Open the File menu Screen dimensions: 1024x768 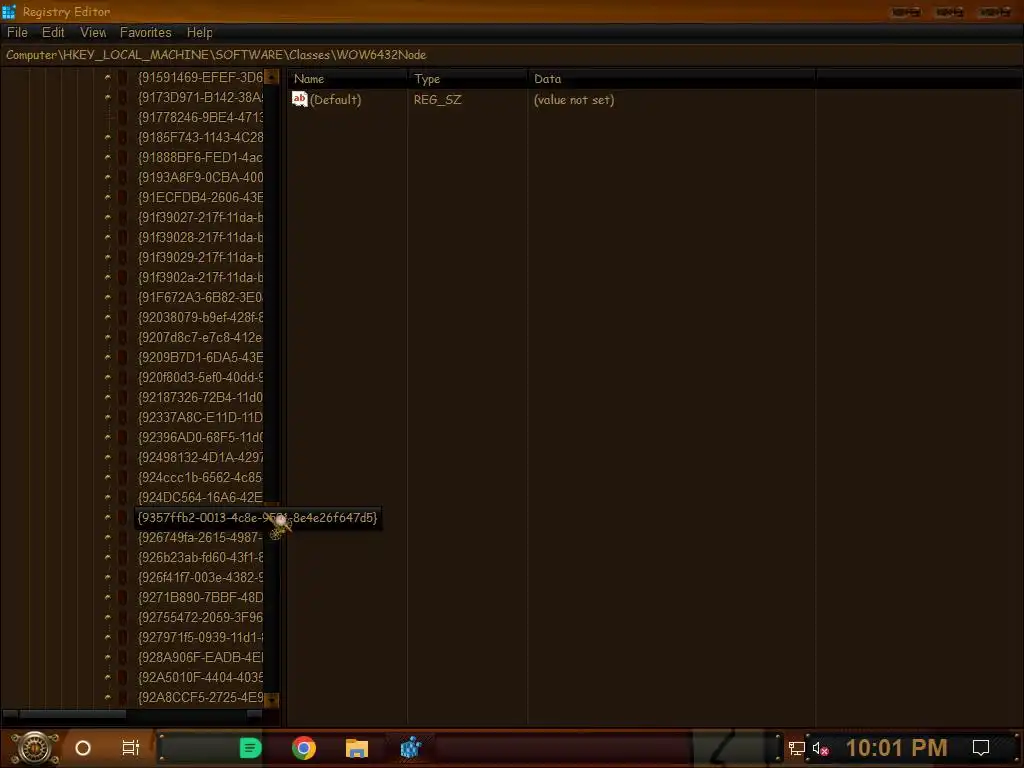(17, 32)
